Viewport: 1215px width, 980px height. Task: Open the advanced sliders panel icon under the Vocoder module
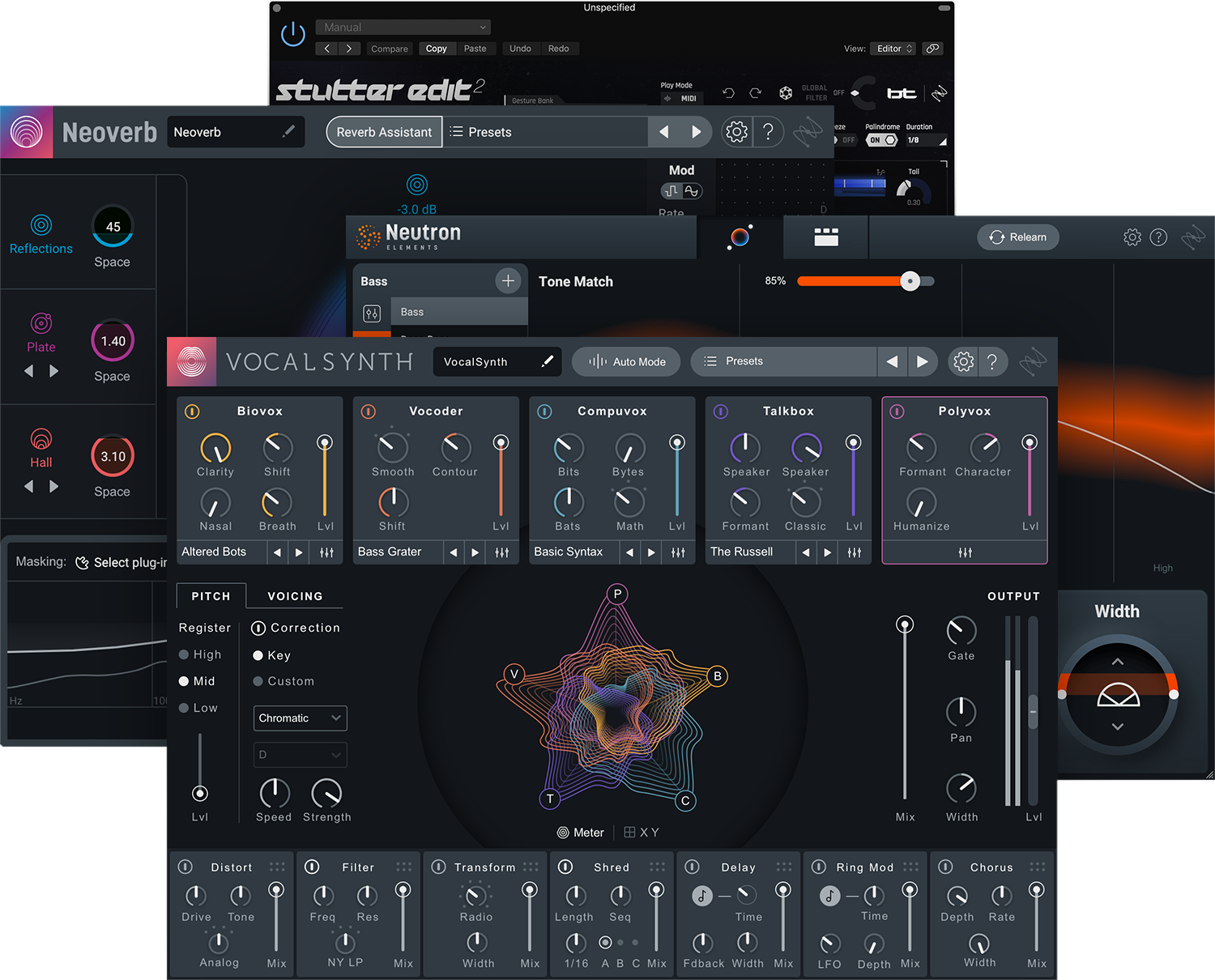501,552
